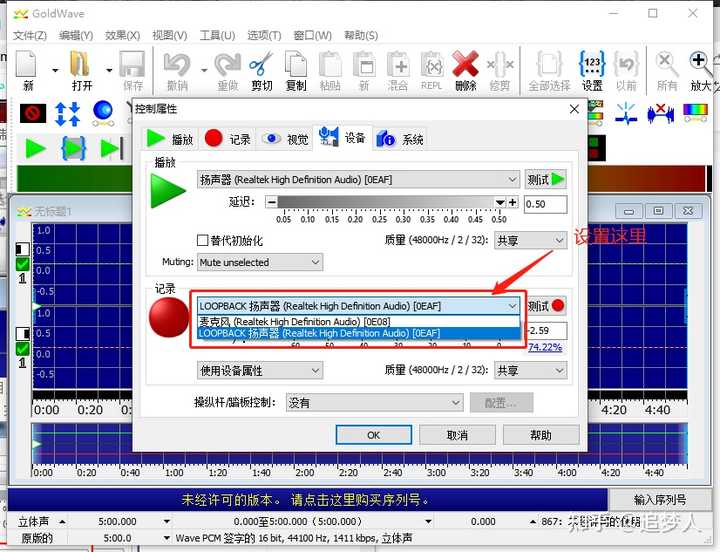
Task: Click the Copy (复制) toolbar icon
Action: click(x=296, y=64)
